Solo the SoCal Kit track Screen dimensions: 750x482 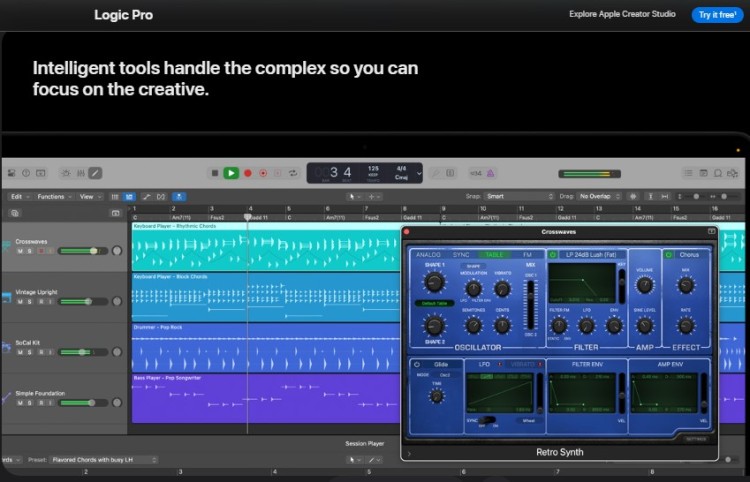tap(30, 352)
